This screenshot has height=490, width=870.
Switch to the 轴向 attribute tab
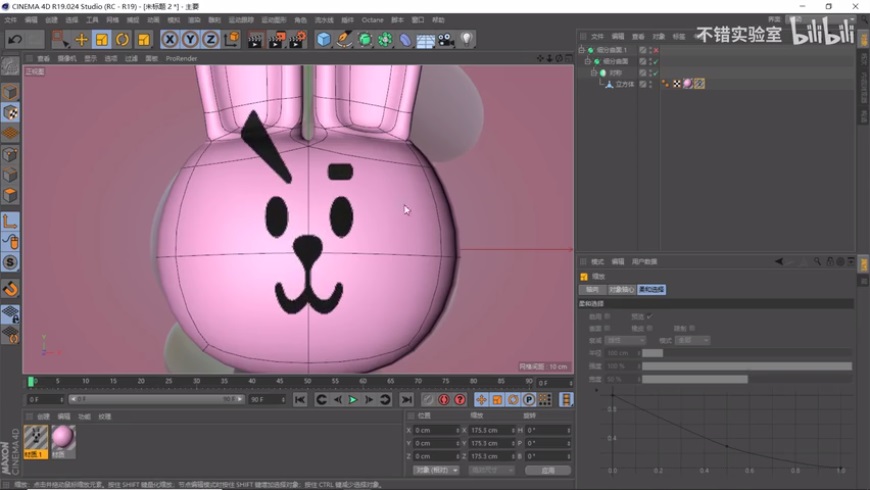coord(592,290)
